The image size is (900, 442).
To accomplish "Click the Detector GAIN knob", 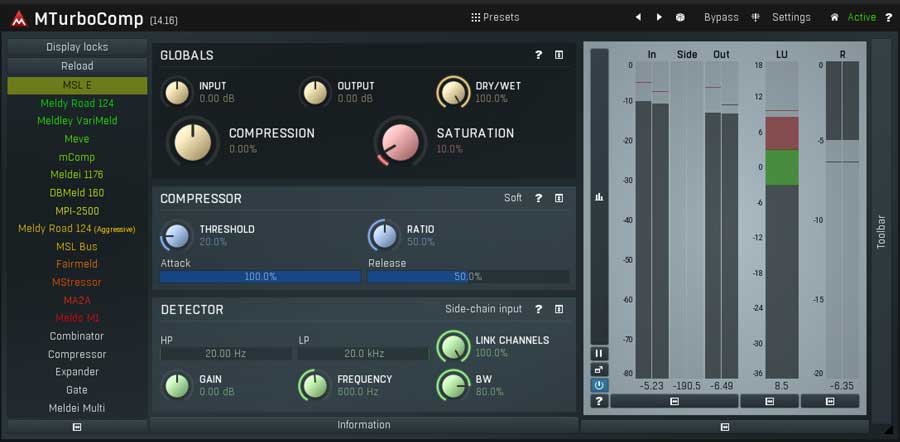I will pyautogui.click(x=177, y=386).
